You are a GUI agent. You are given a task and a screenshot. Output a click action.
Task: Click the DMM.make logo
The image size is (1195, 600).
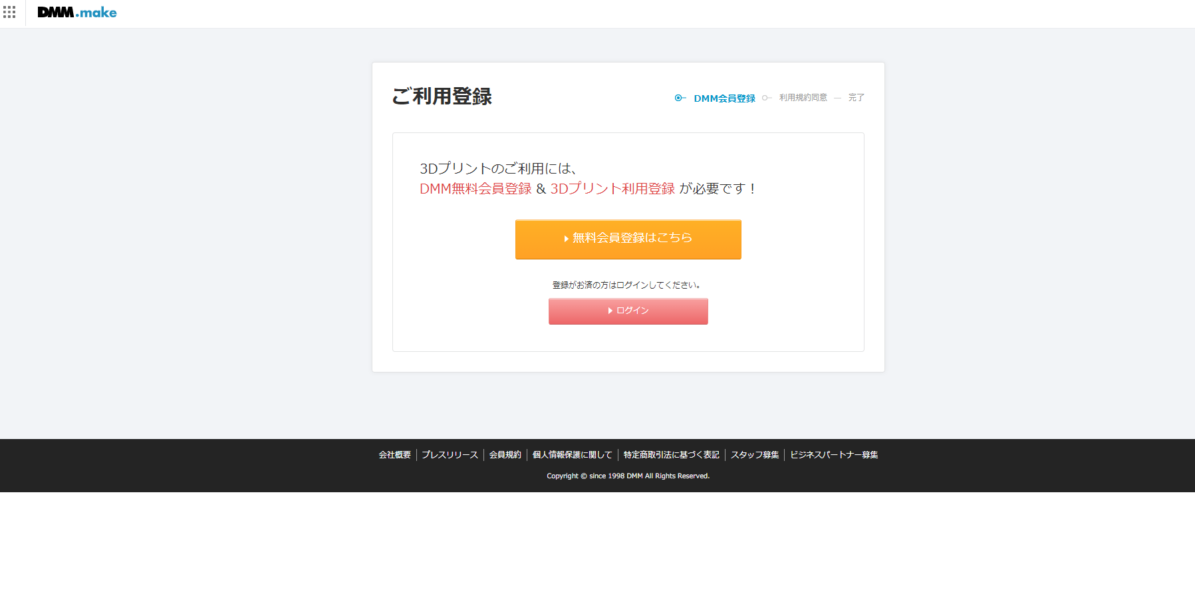pyautogui.click(x=77, y=12)
